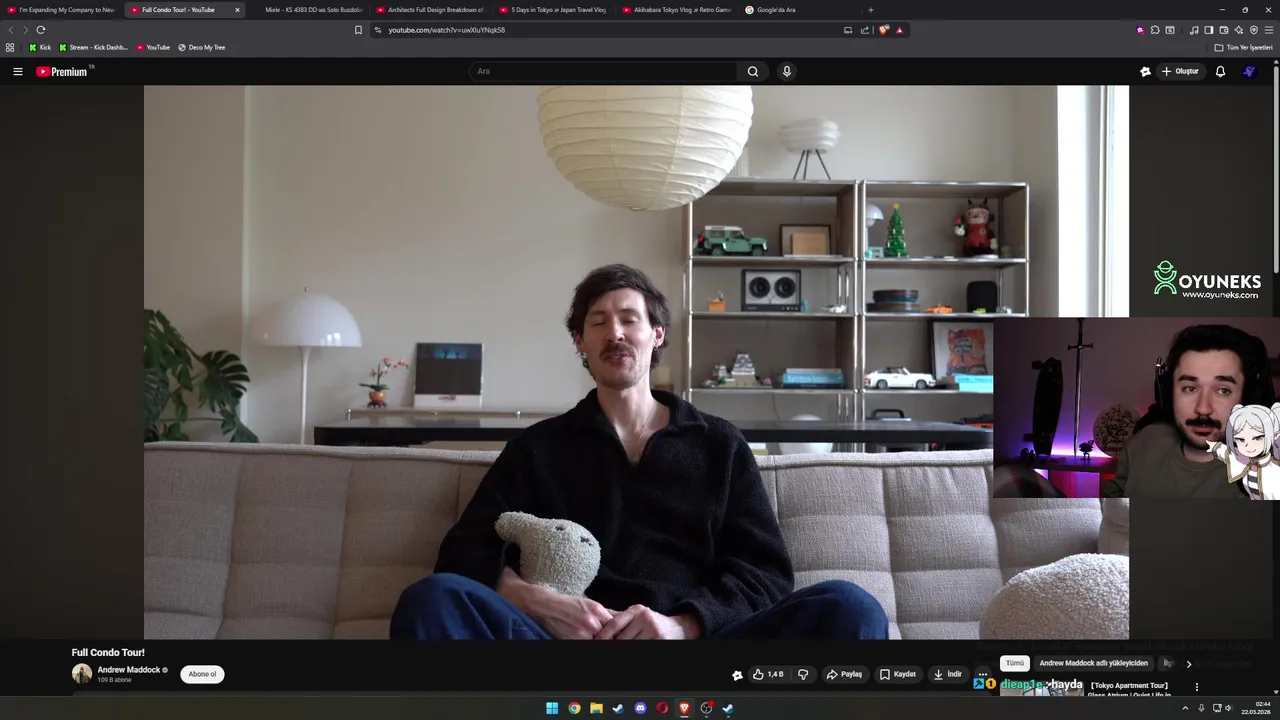Screen dimensions: 1280x720
Task: Go forward with the browser forward arrow
Action: coord(25,30)
